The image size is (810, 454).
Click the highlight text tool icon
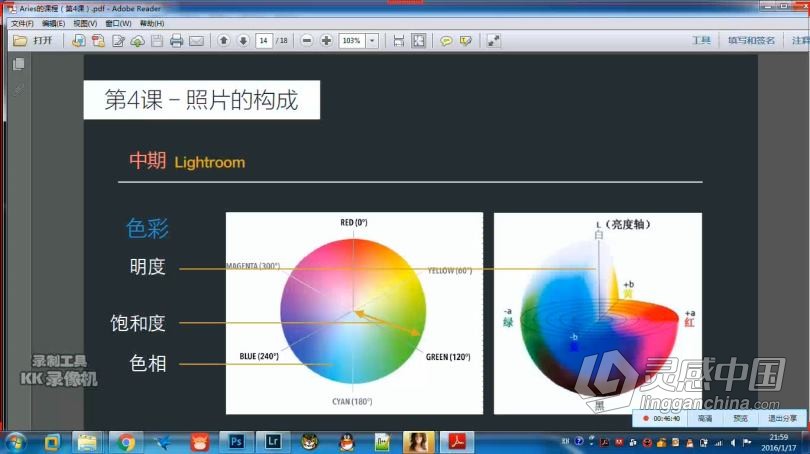coord(465,41)
